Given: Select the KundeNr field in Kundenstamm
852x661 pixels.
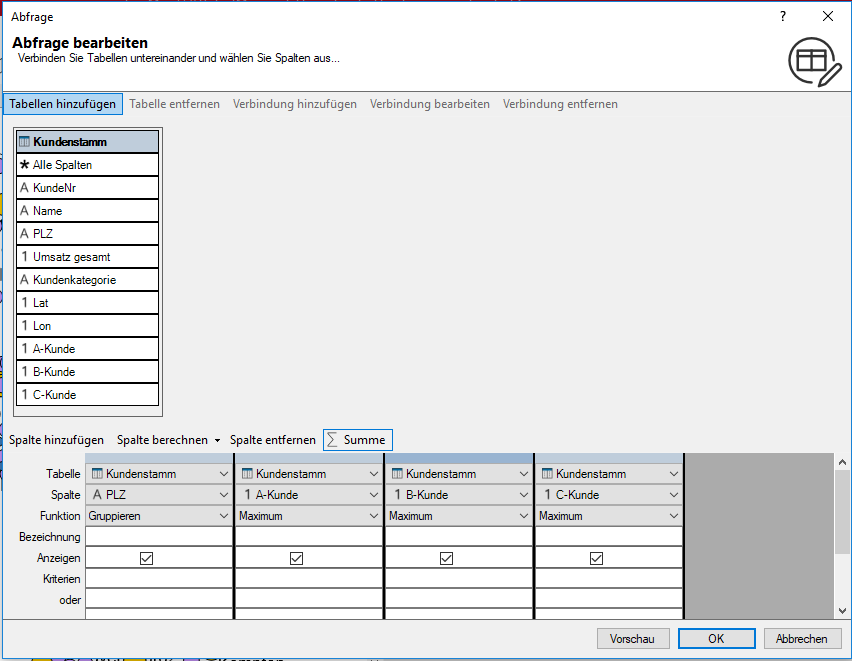Looking at the screenshot, I should [x=87, y=188].
